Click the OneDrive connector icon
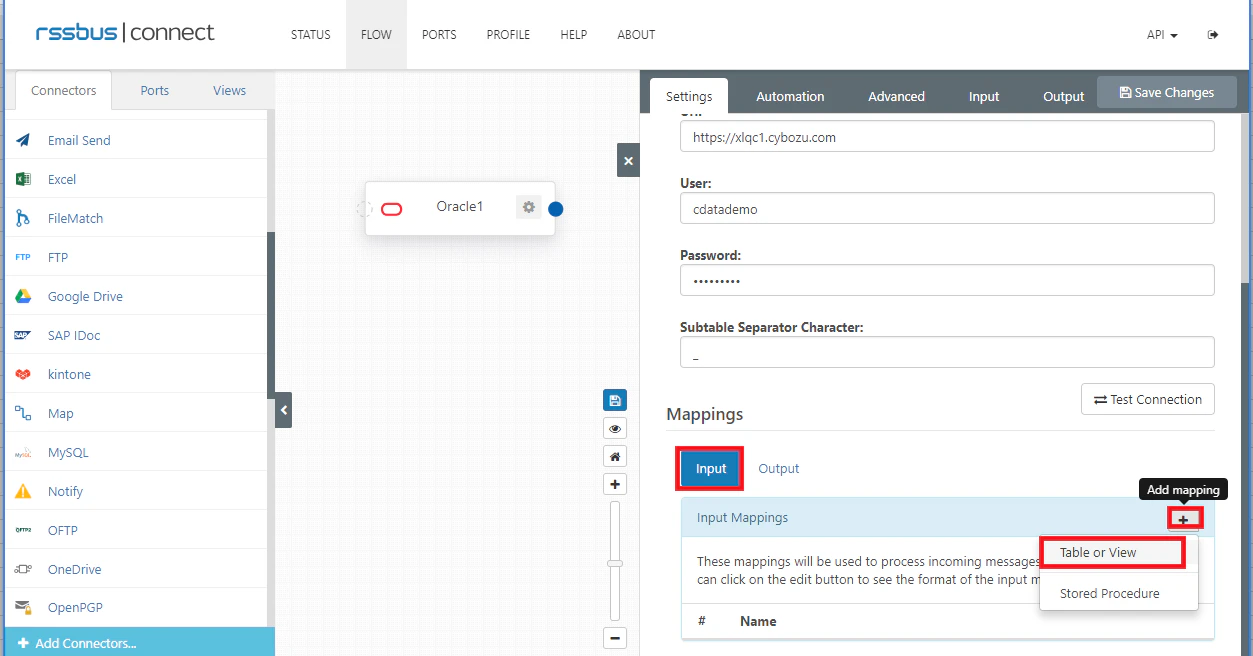Screen dimensions: 1253x656 pyautogui.click(x=23, y=569)
